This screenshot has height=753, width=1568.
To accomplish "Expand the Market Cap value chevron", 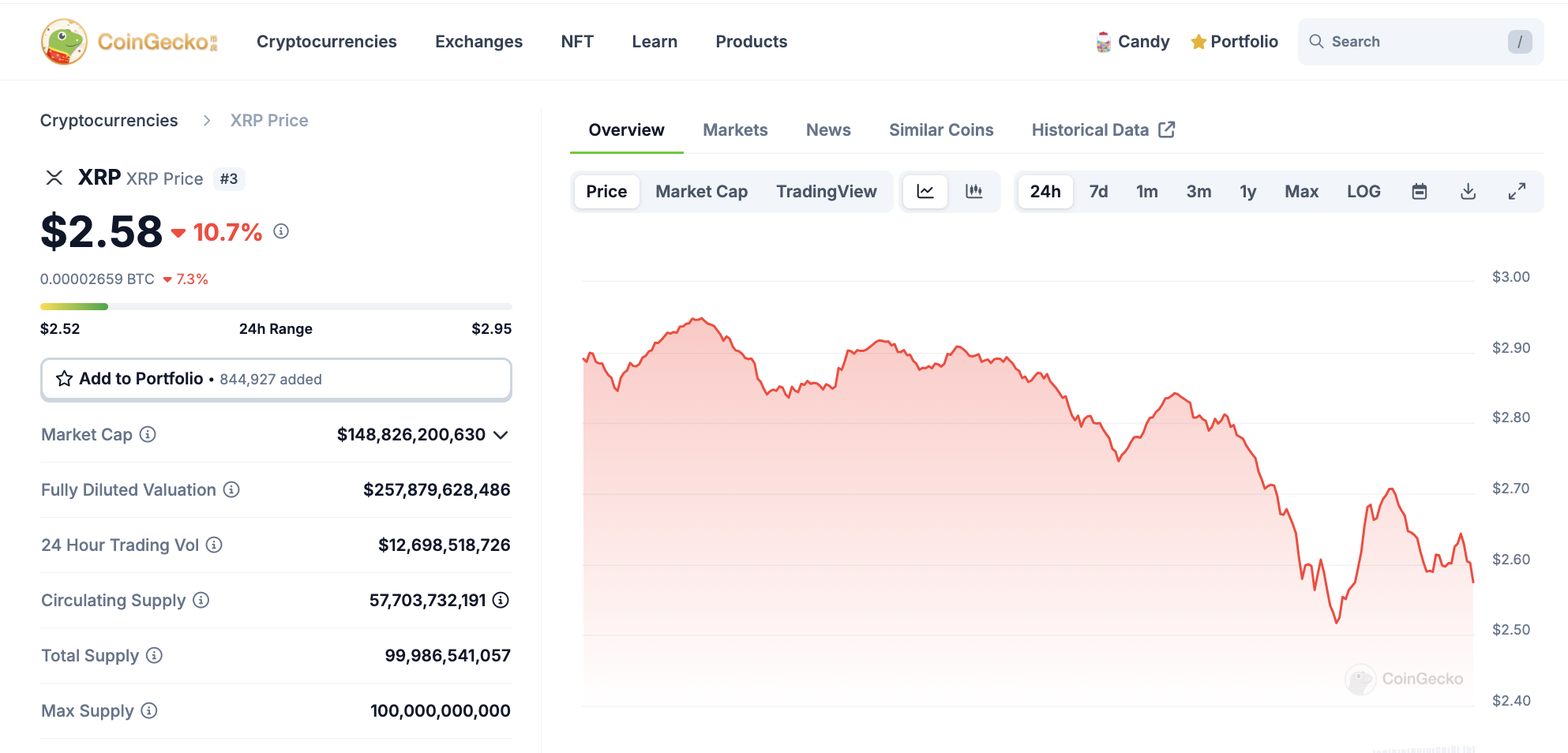I will click(501, 435).
